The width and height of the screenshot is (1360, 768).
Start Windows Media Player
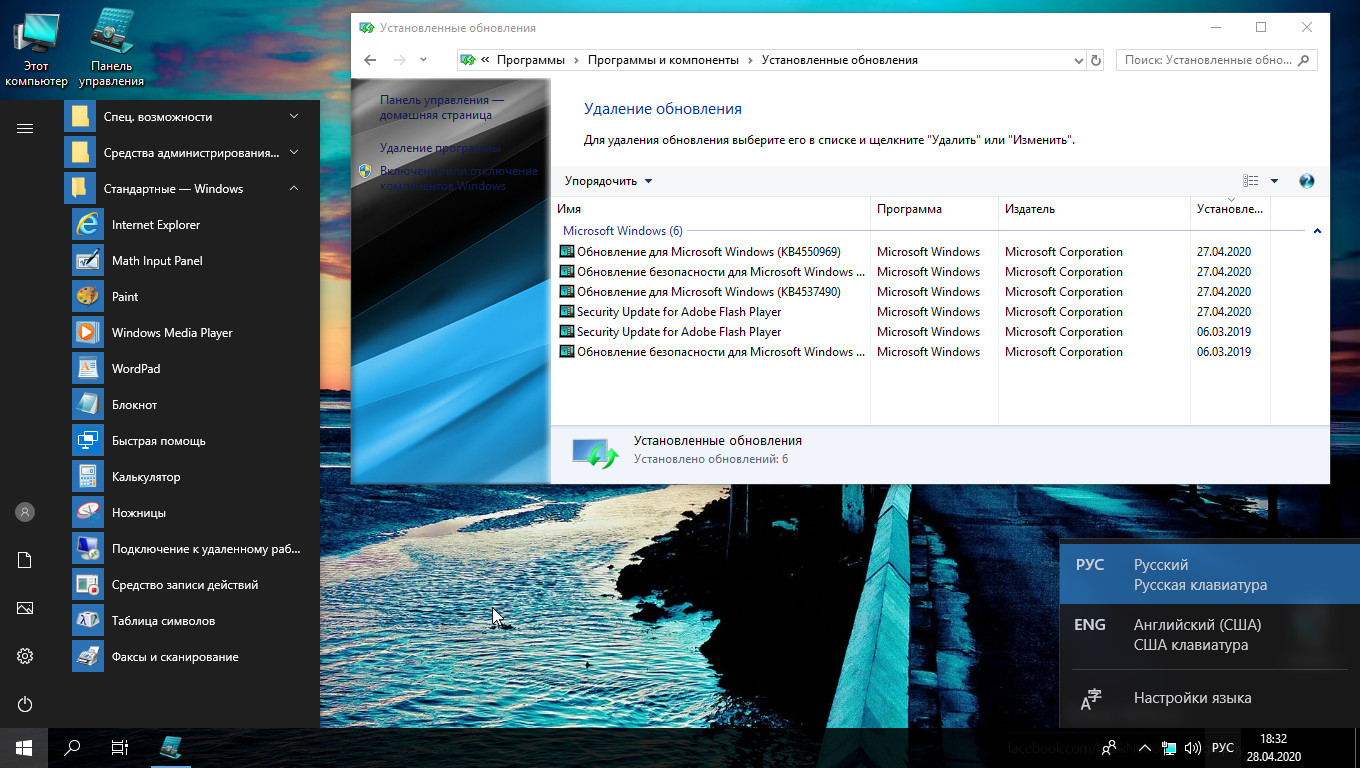186,333
